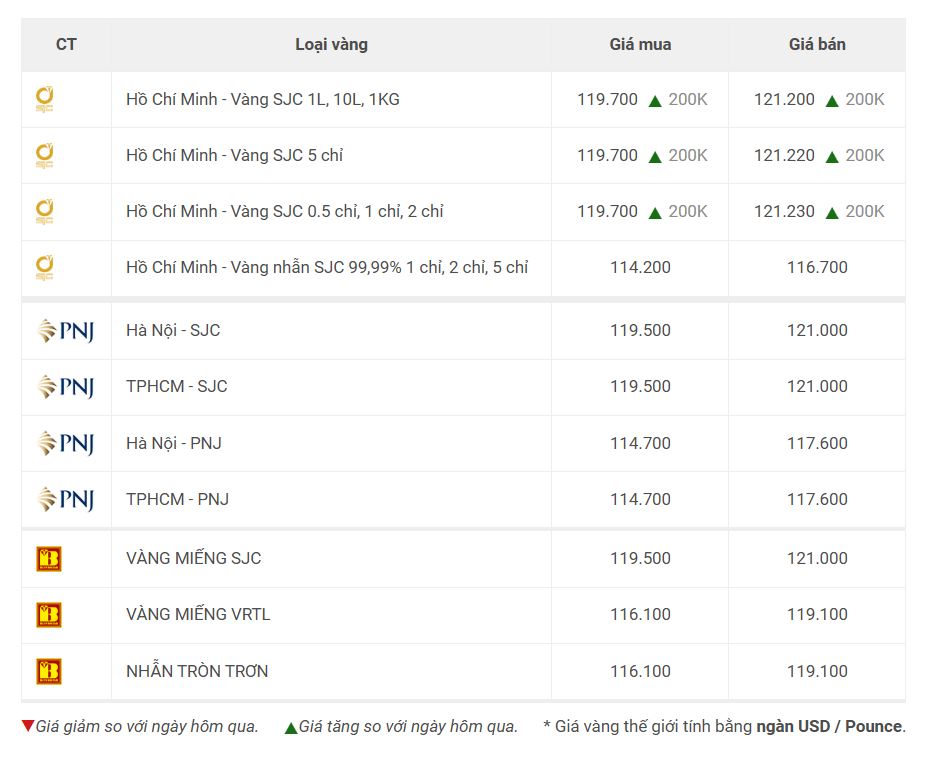The width and height of the screenshot is (925, 764).
Task: Click the gold shop logo beside VÀNG MIẾNG SJC
Action: (x=49, y=559)
